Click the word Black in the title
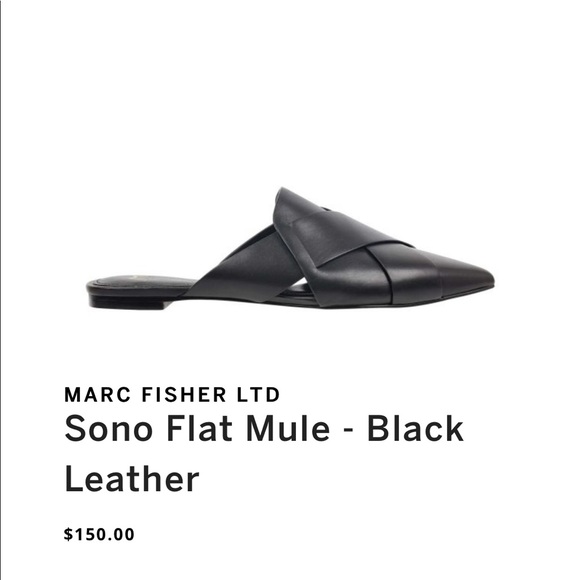This screenshot has width=580, height=580. tap(415, 428)
